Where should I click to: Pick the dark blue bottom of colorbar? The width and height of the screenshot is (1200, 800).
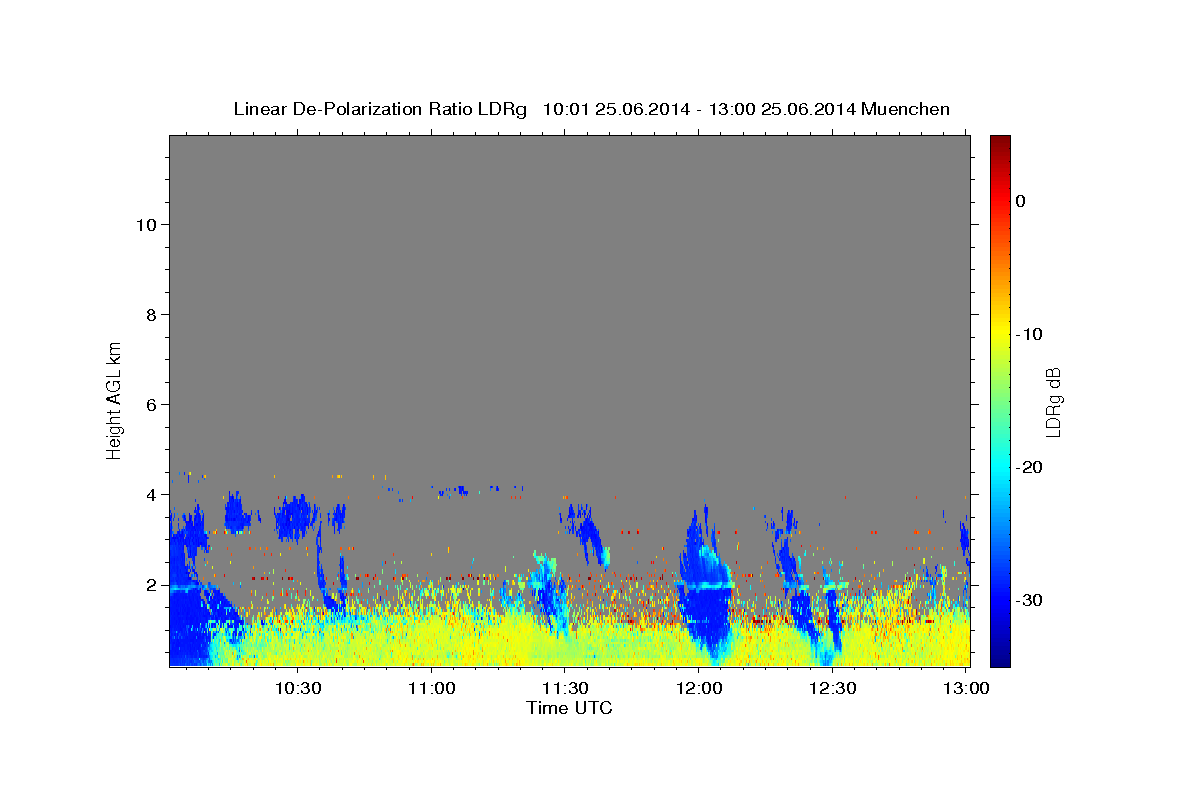(x=1000, y=658)
